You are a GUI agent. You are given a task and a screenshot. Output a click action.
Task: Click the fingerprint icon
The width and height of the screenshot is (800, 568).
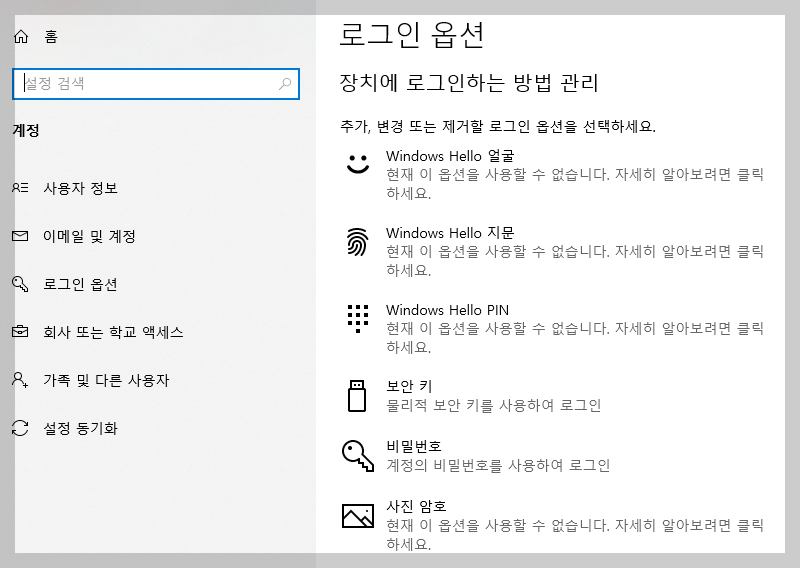(358, 241)
